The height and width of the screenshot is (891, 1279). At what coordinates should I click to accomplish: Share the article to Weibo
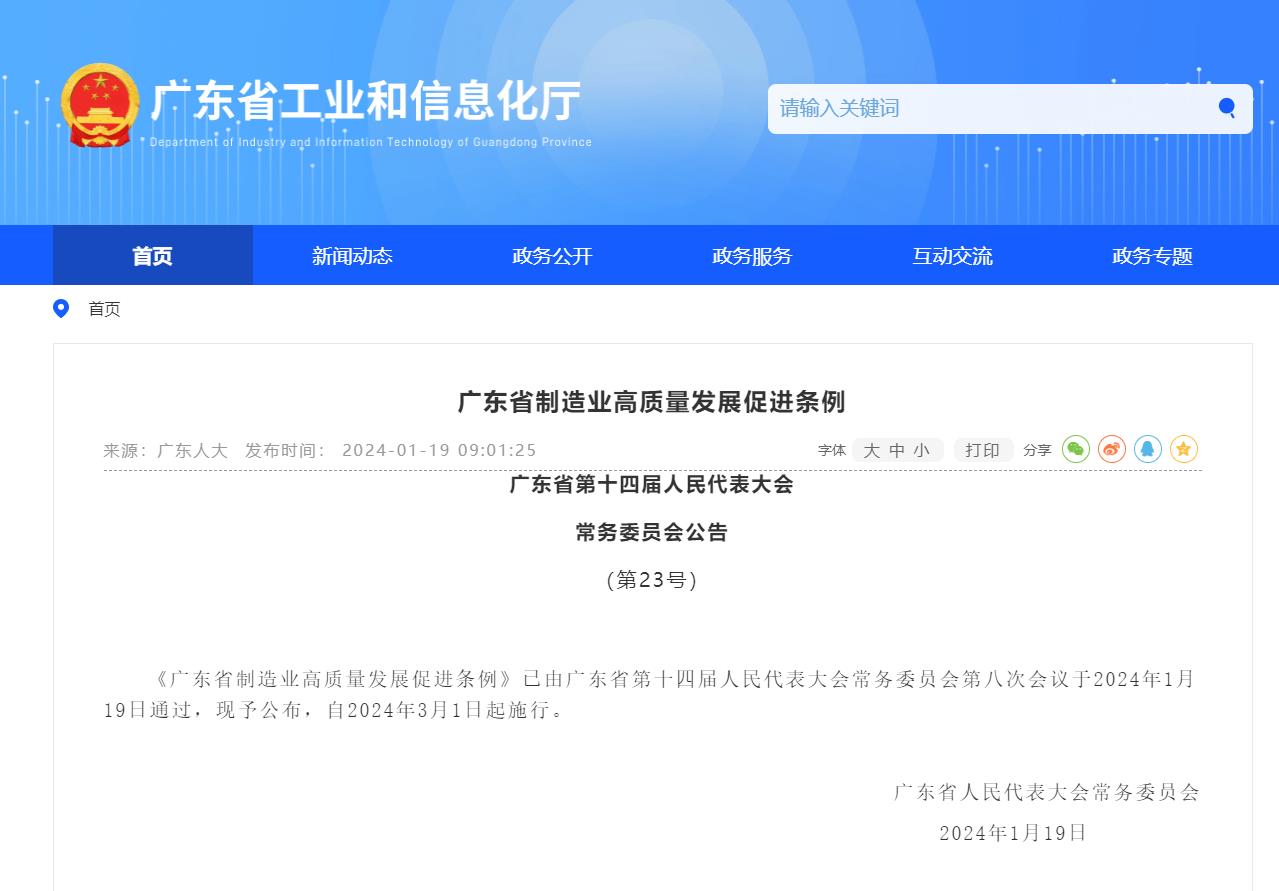[x=1112, y=450]
